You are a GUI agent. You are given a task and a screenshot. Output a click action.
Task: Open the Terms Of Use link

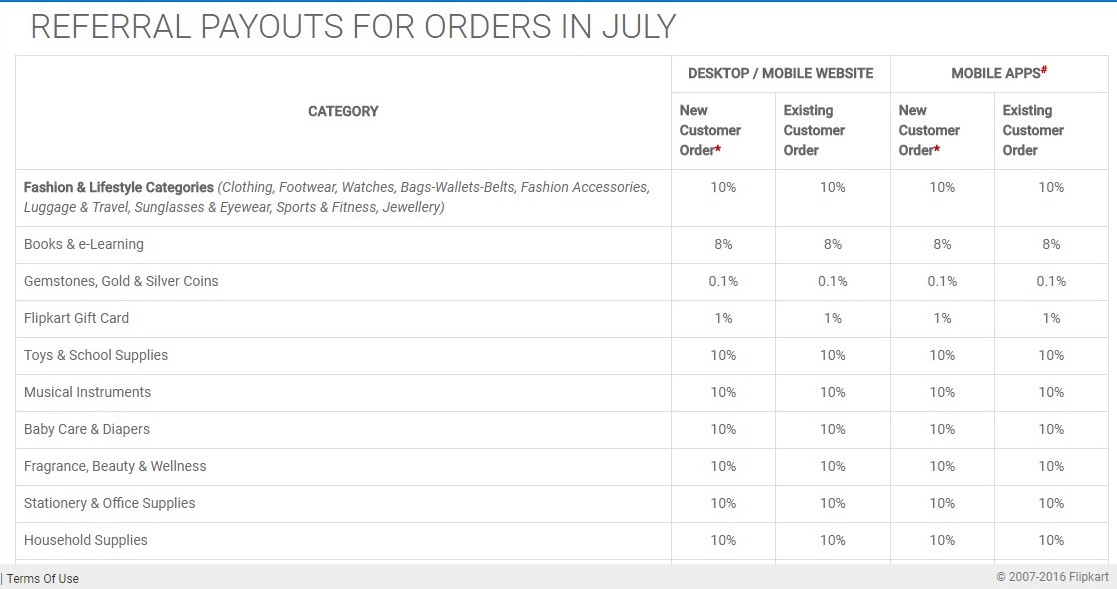point(43,578)
